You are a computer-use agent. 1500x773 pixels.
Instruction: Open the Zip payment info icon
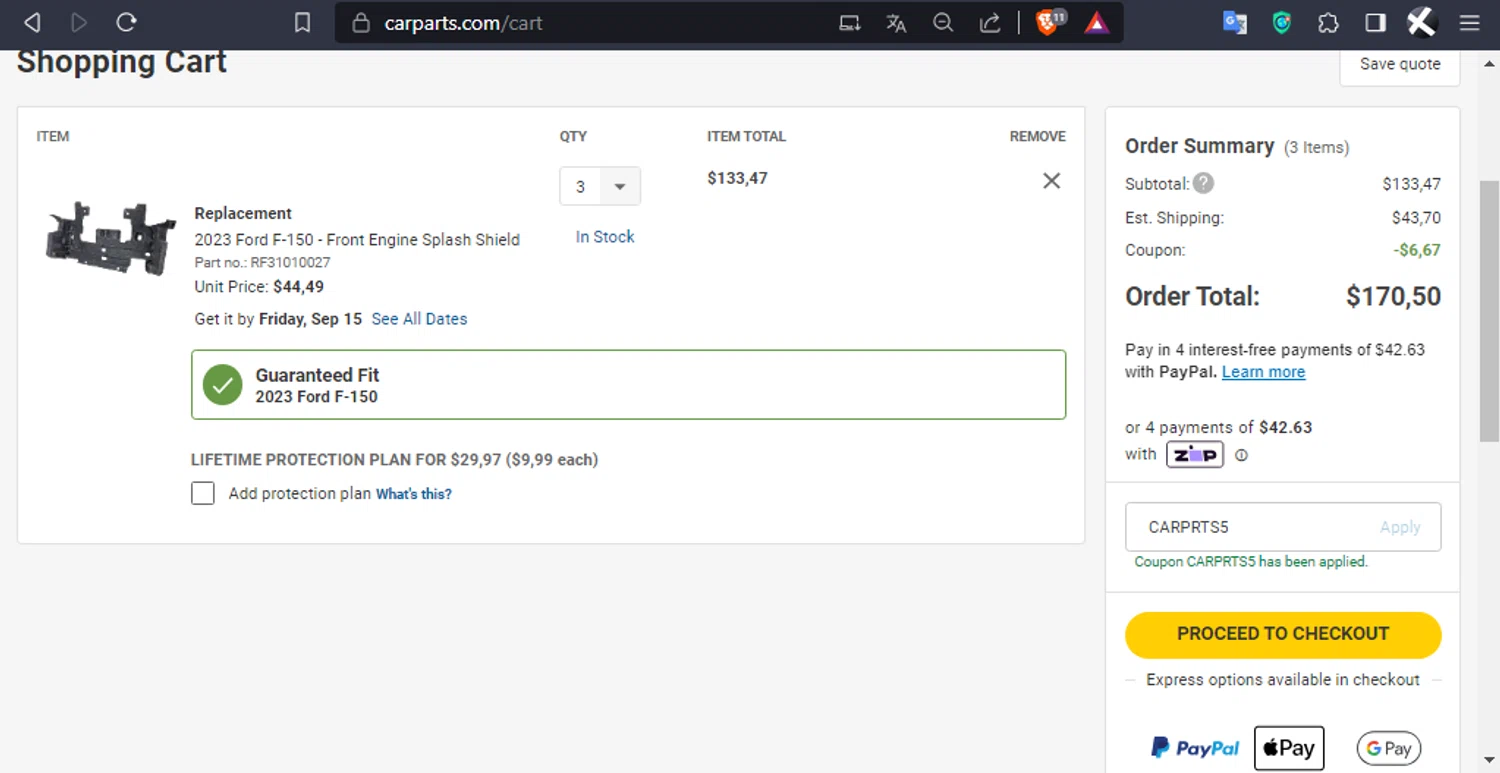1241,455
